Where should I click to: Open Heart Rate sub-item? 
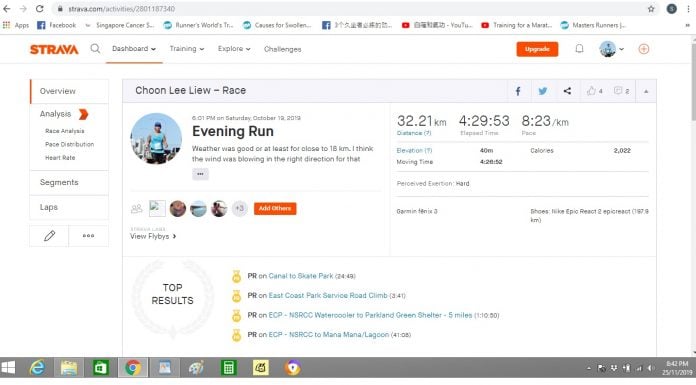tap(60, 158)
